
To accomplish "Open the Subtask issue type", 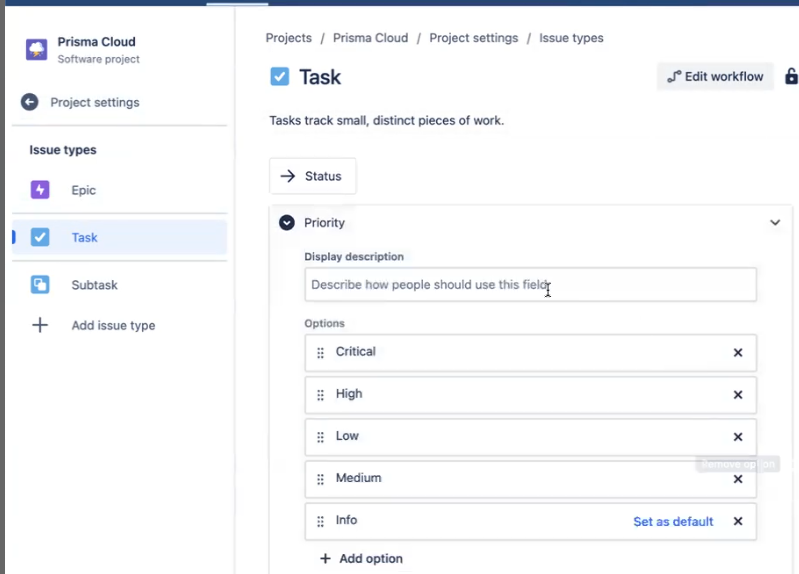I will pyautogui.click(x=119, y=284).
